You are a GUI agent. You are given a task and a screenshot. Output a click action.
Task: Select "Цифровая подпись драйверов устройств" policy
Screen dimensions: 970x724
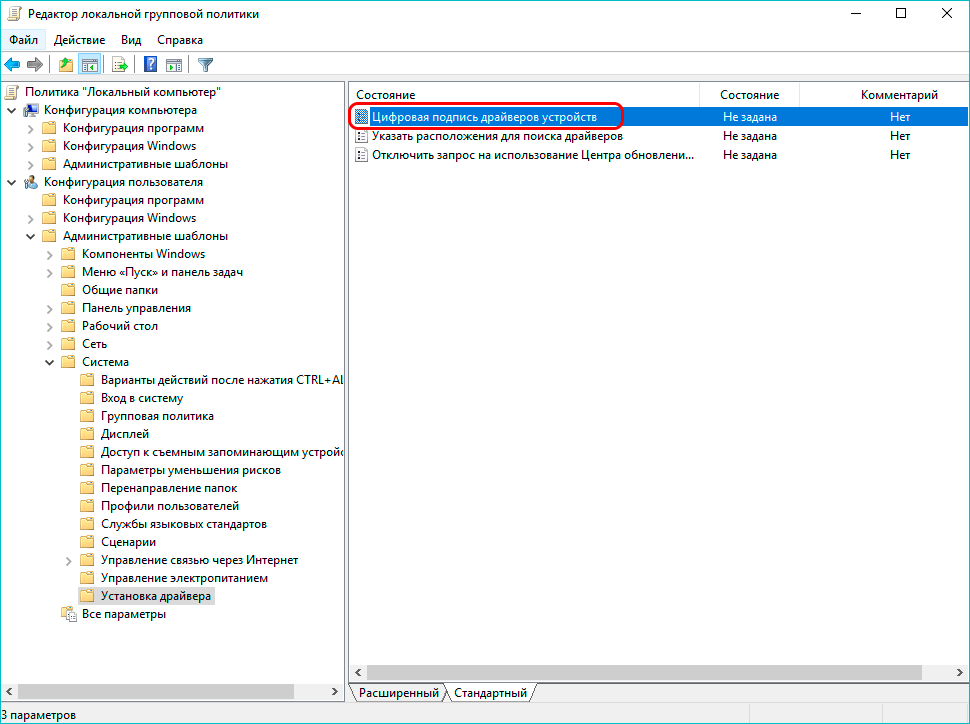pyautogui.click(x=484, y=117)
